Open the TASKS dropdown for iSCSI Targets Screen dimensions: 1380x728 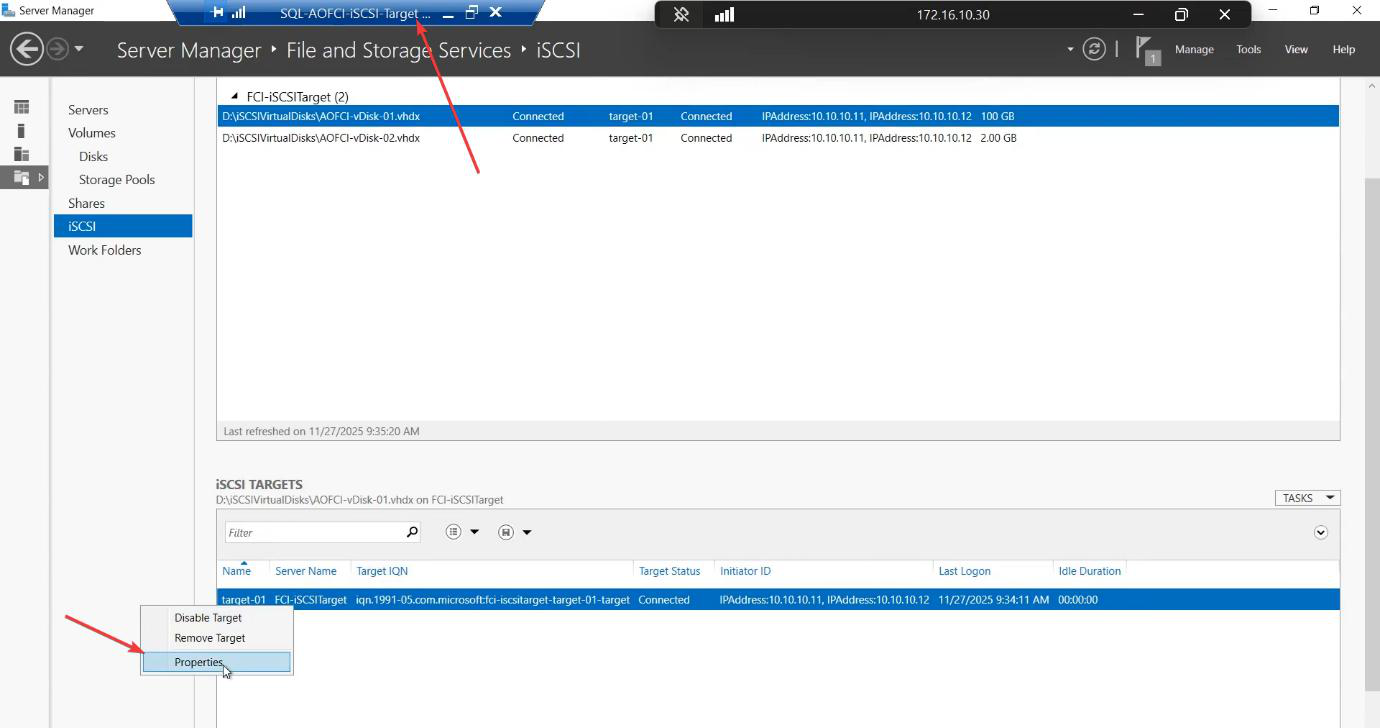point(1307,498)
